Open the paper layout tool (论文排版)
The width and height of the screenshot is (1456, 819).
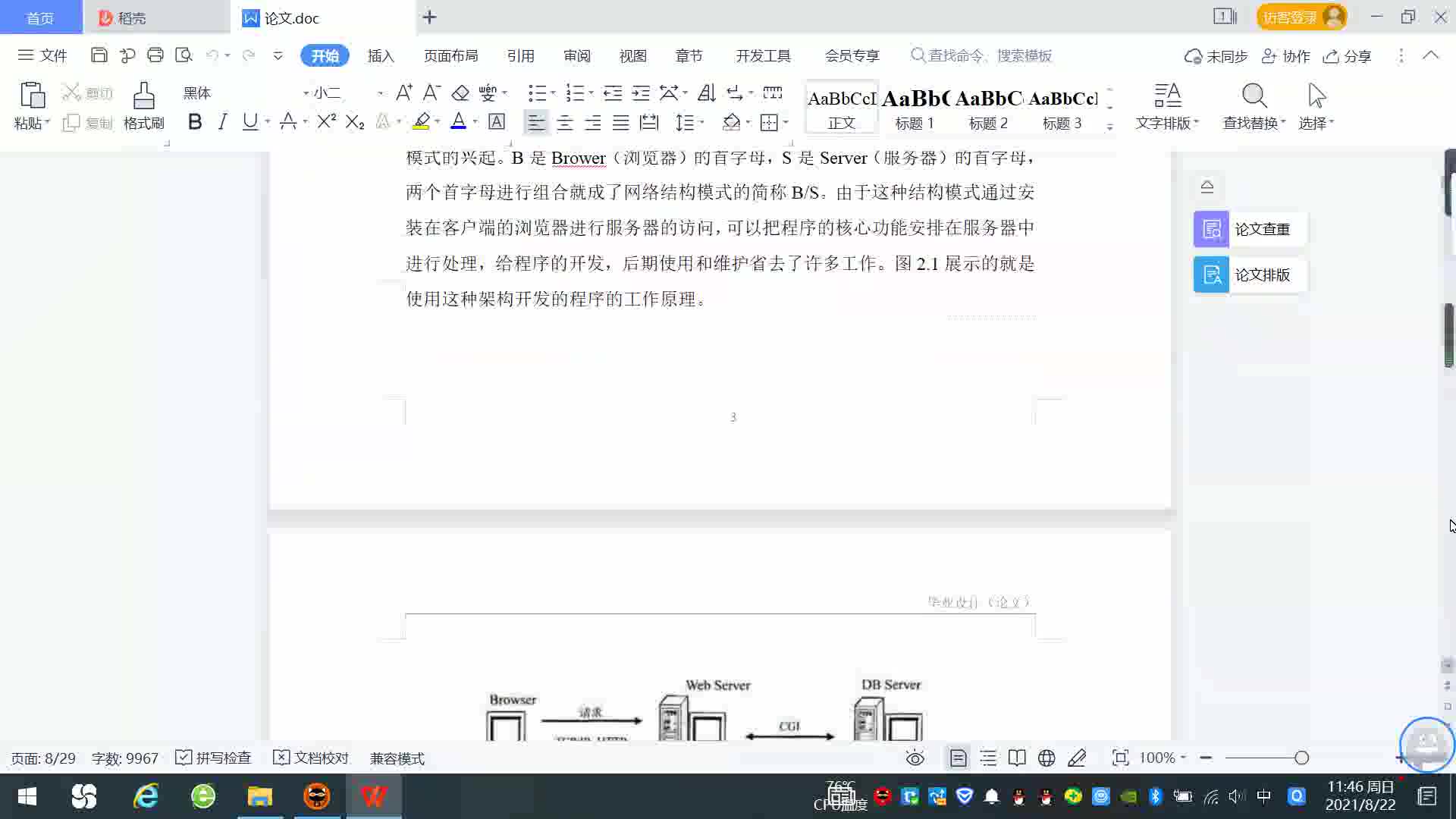[1250, 275]
